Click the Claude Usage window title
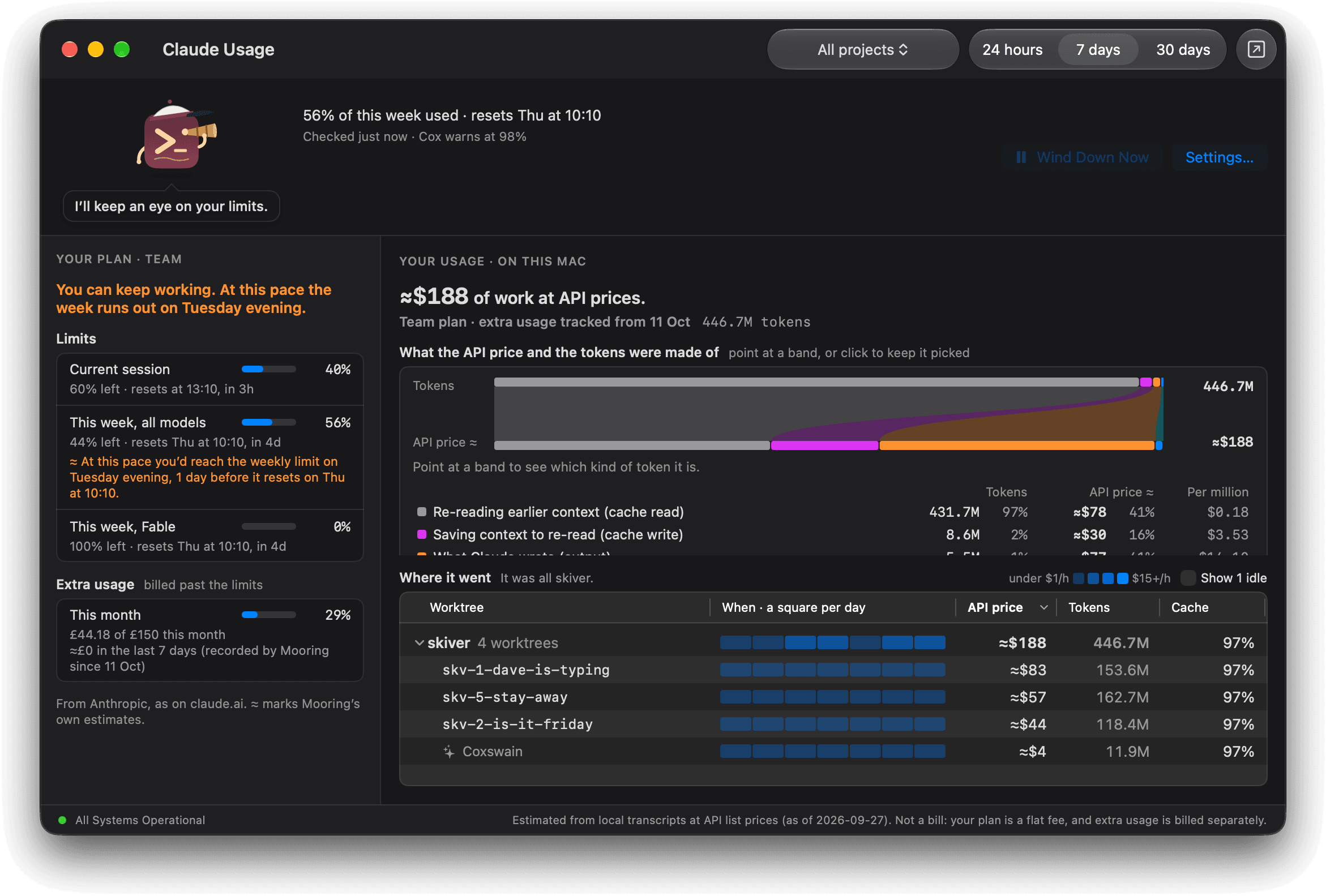The height and width of the screenshot is (896, 1326). (x=218, y=50)
